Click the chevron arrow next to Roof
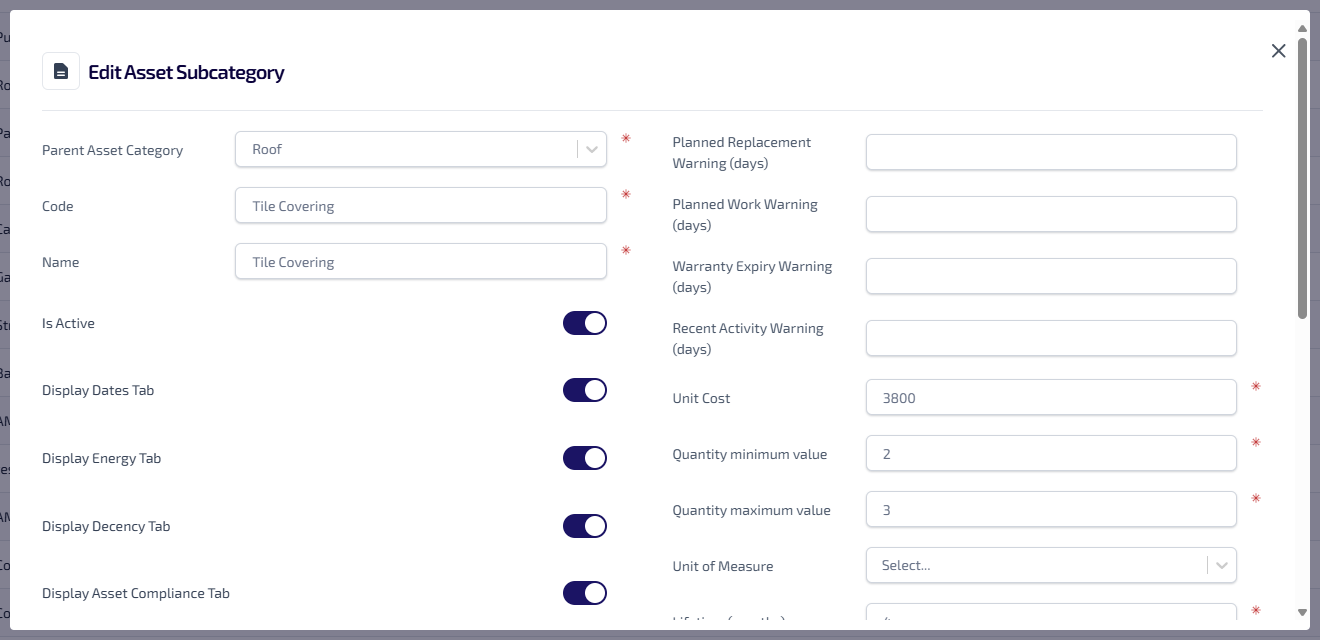The image size is (1320, 640). coord(592,150)
